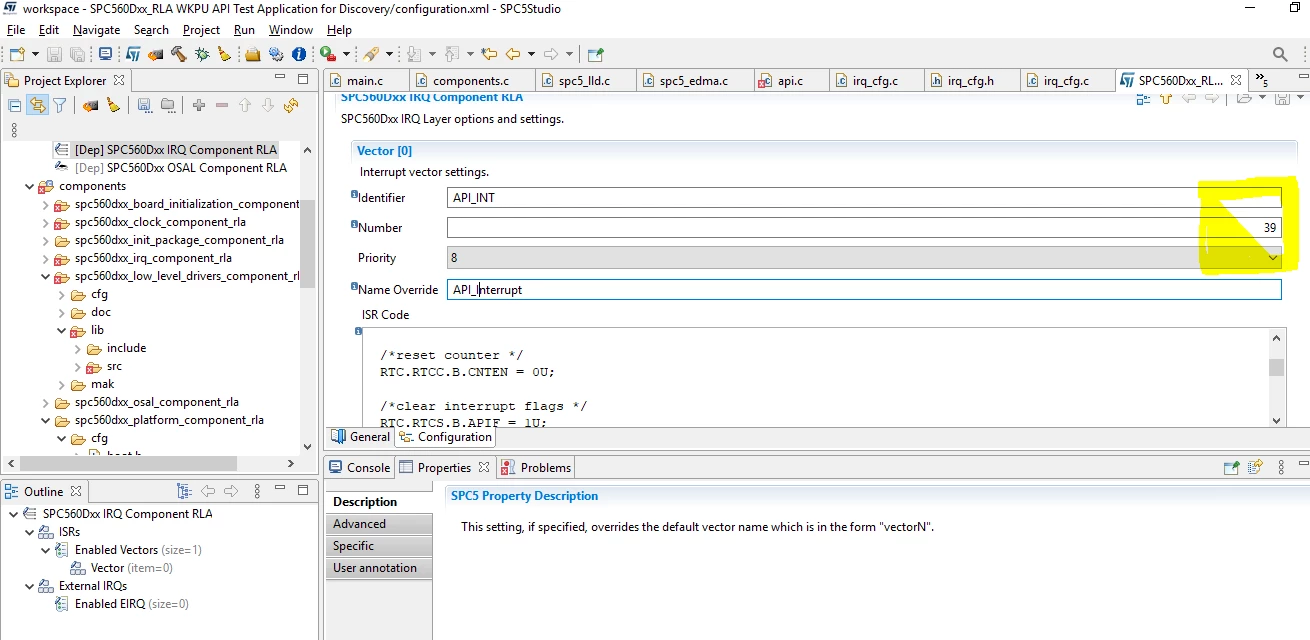1310x640 pixels.
Task: Toggle Link with Editor in Project Explorer
Action: click(37, 105)
